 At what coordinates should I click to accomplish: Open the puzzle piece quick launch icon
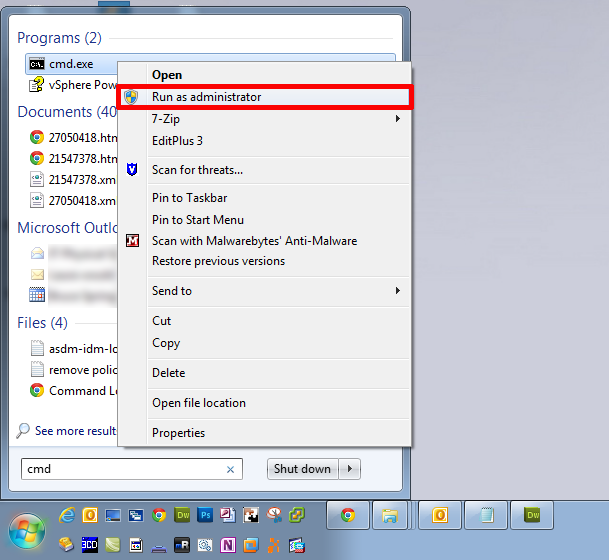(251, 515)
